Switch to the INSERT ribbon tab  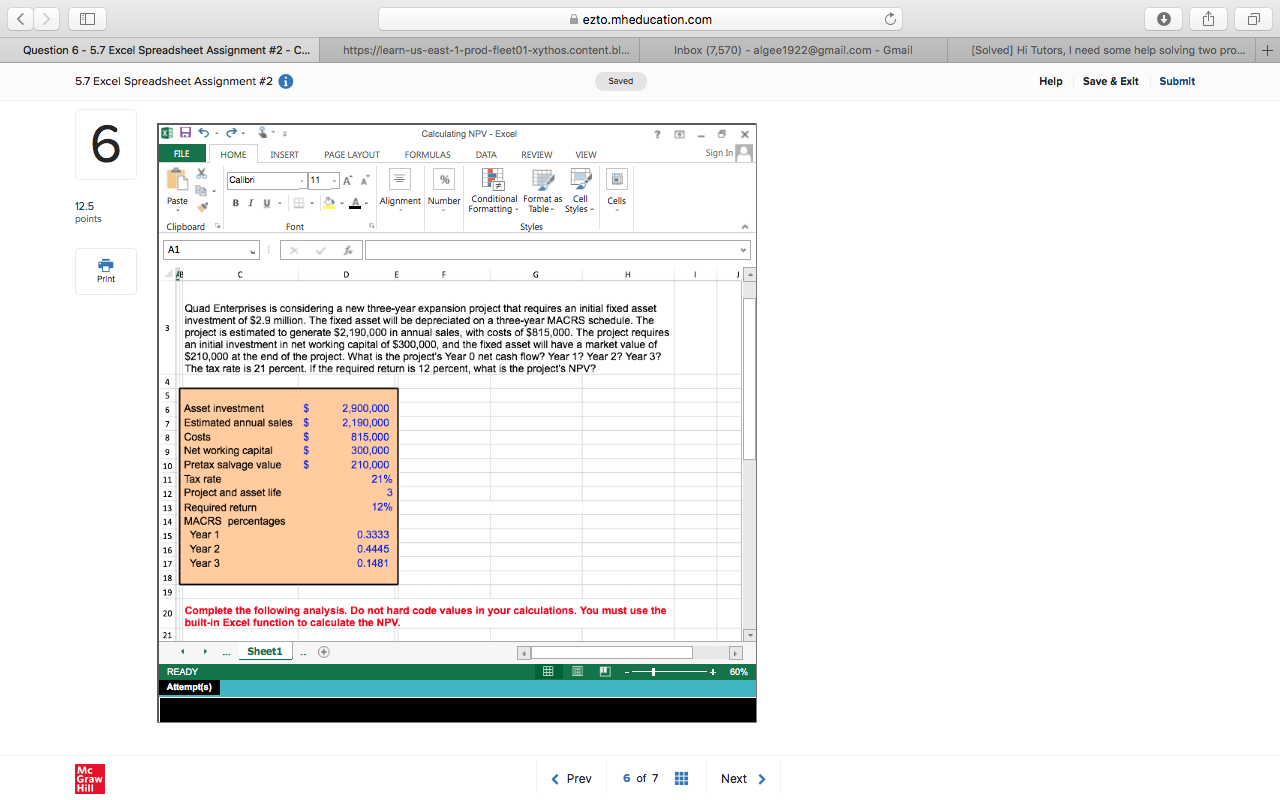[285, 155]
